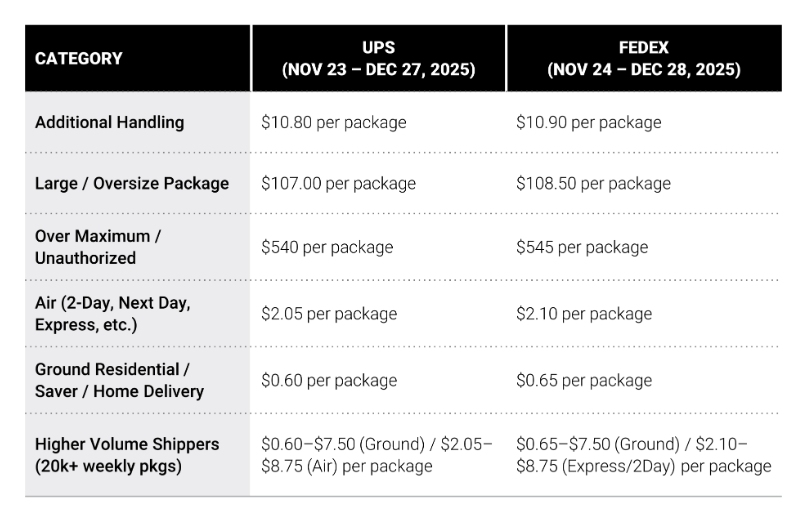Click the $10.80 per package cell
798x518 pixels.
(333, 122)
